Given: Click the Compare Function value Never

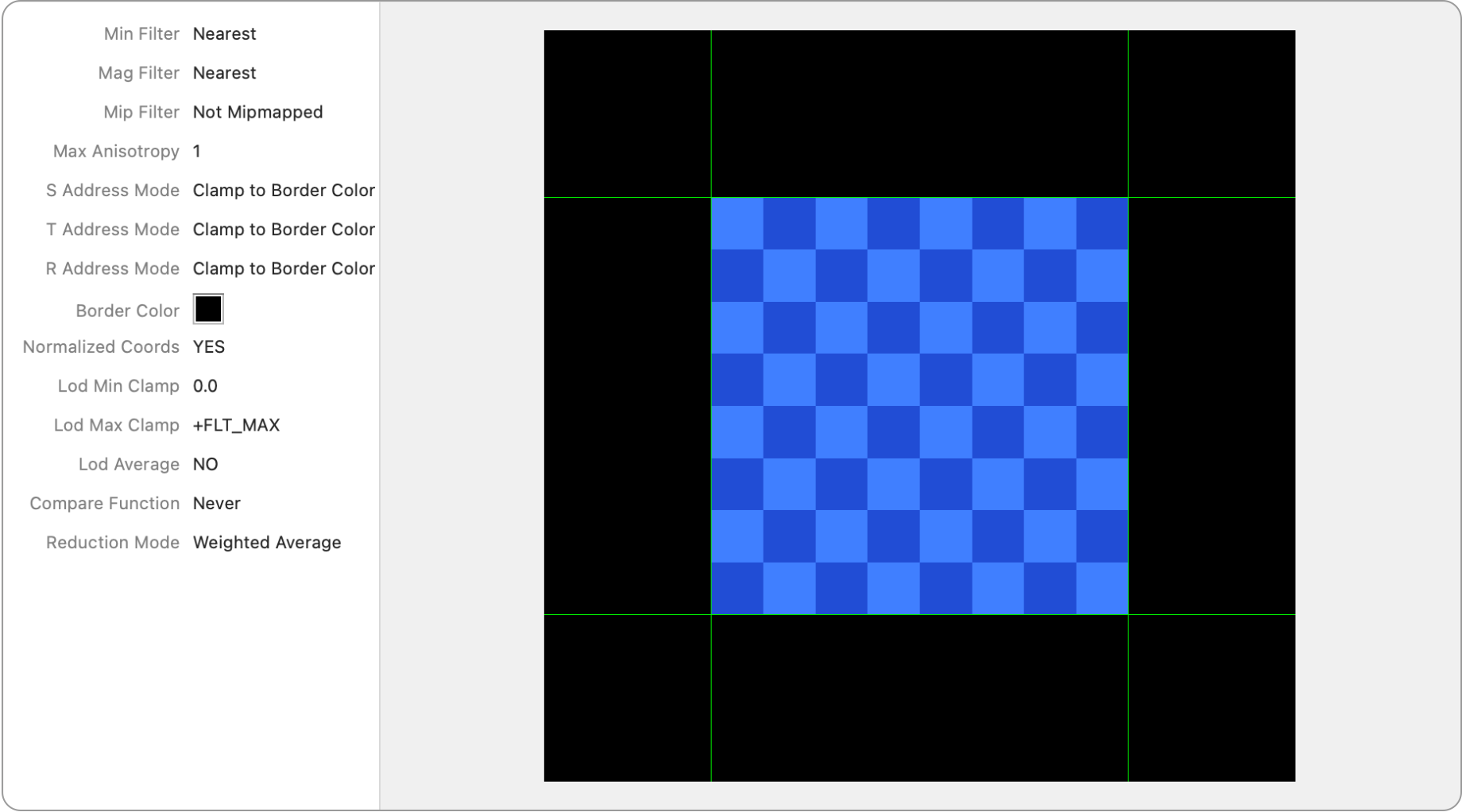Looking at the screenshot, I should (217, 504).
